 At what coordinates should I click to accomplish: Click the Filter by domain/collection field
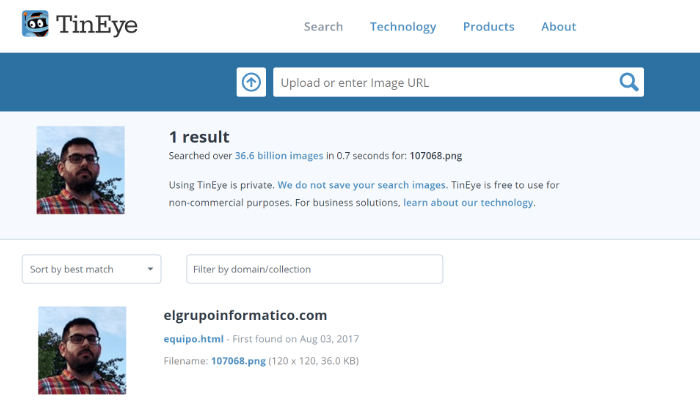tap(314, 269)
